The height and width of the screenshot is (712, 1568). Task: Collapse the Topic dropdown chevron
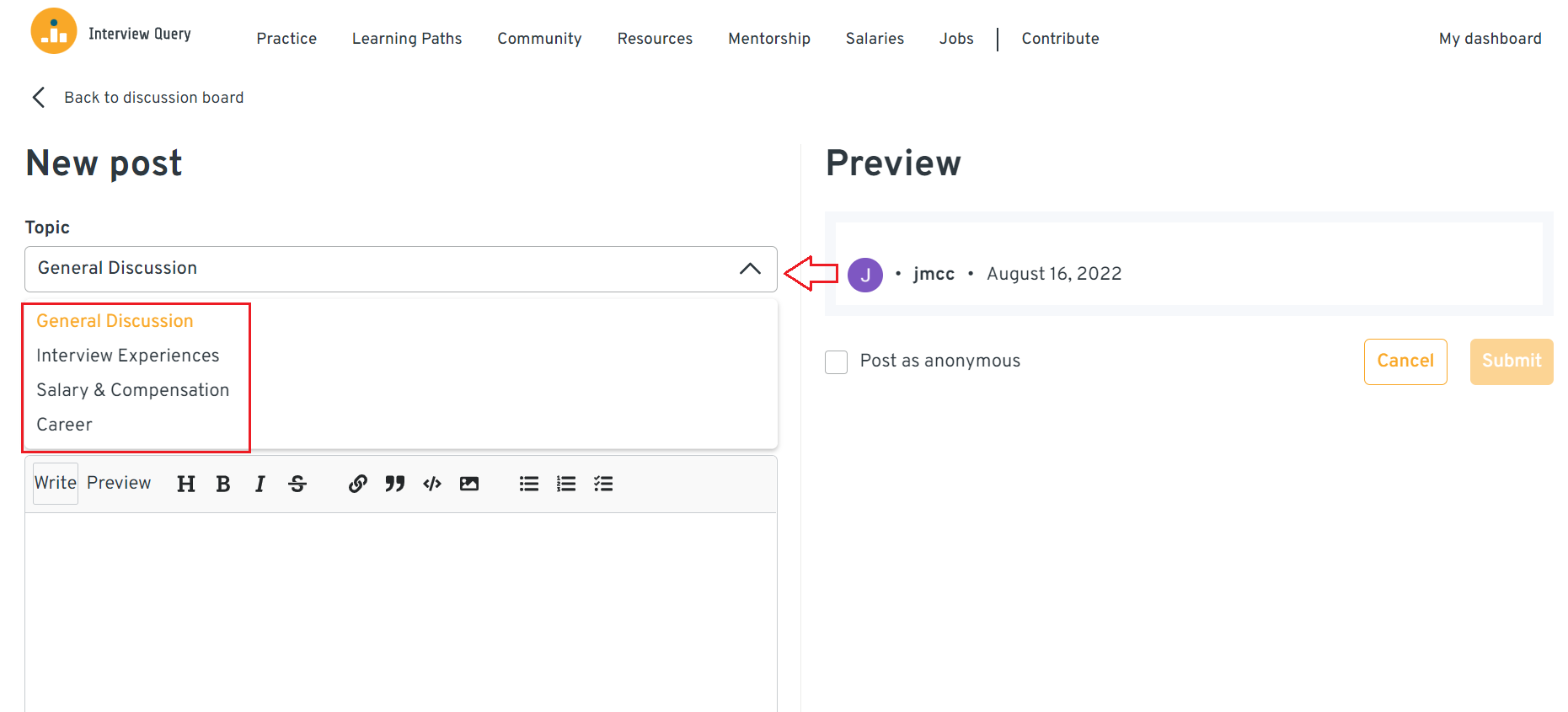(x=750, y=269)
